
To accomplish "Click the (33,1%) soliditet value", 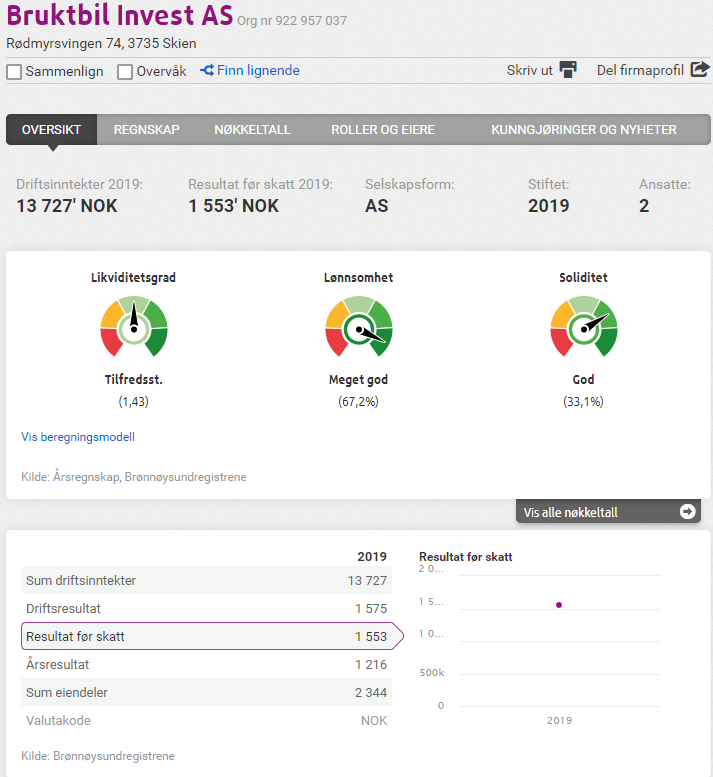I will (583, 401).
